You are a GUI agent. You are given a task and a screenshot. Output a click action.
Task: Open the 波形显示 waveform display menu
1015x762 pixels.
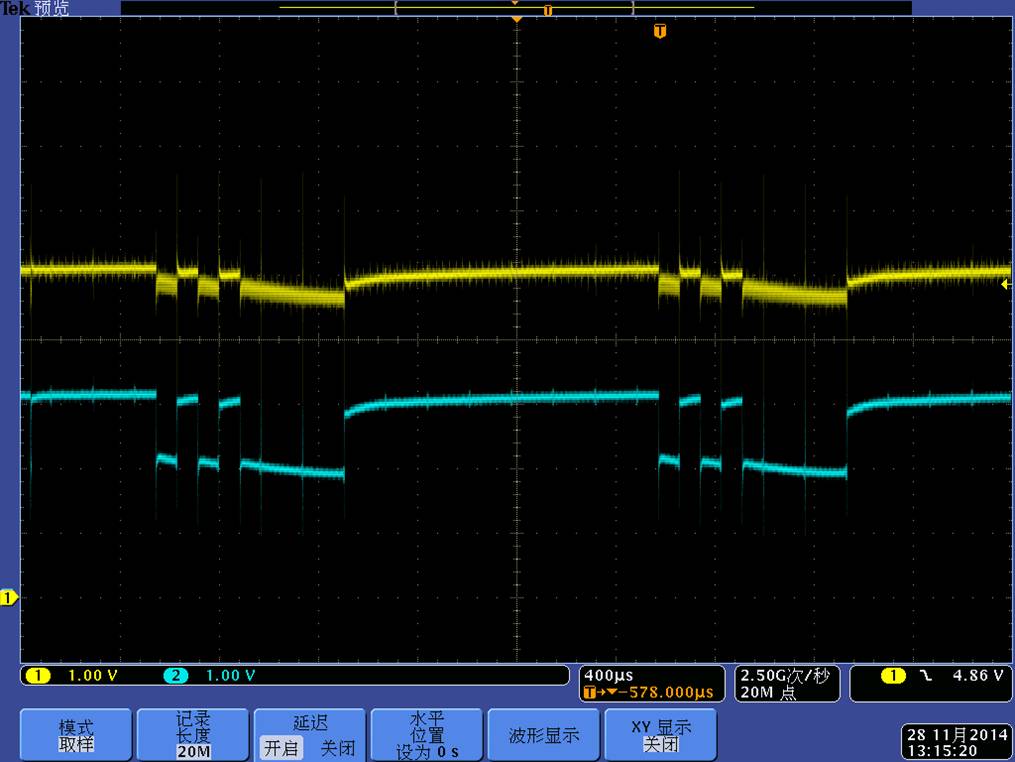click(543, 735)
